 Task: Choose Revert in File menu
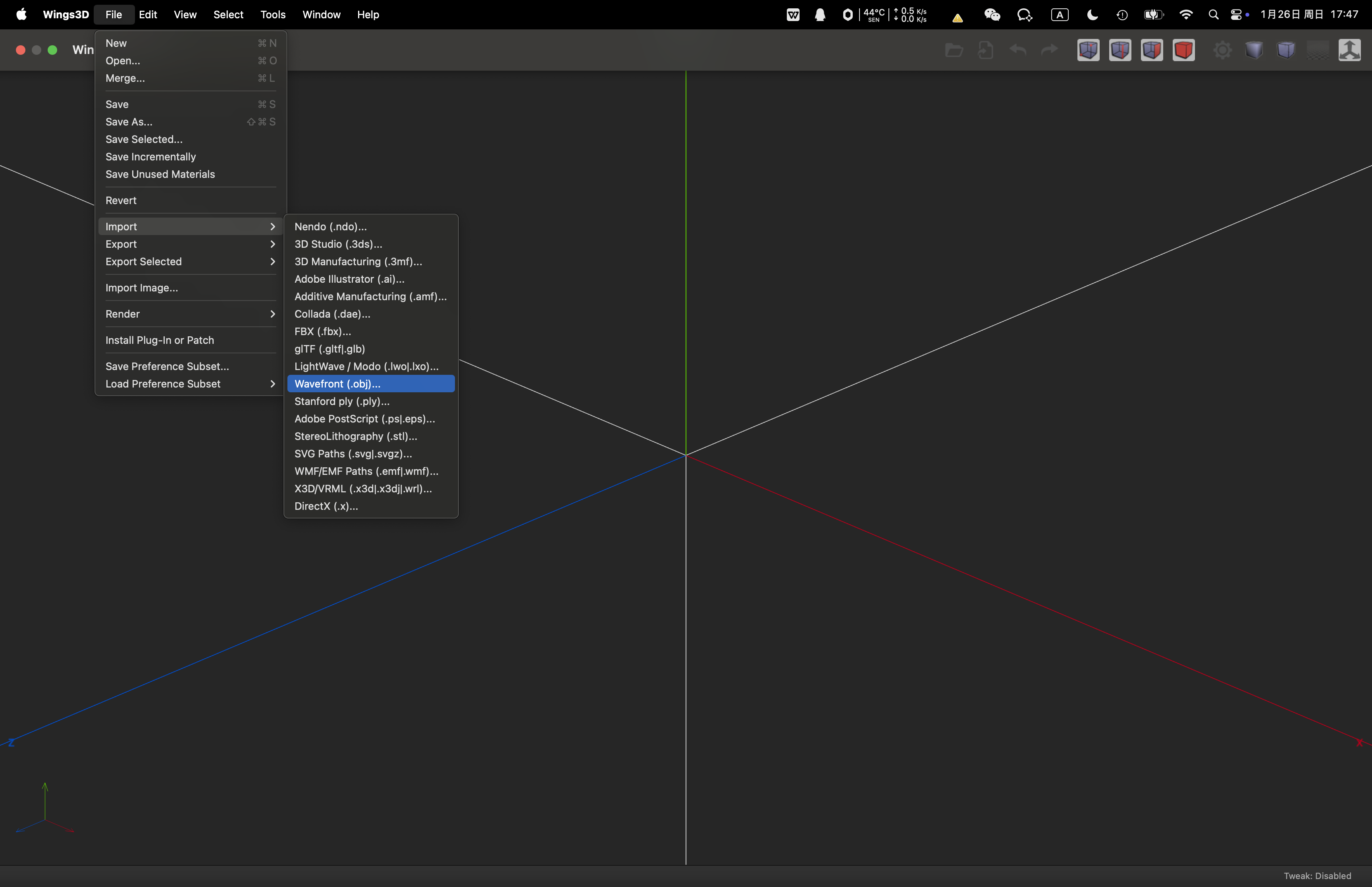click(x=191, y=201)
